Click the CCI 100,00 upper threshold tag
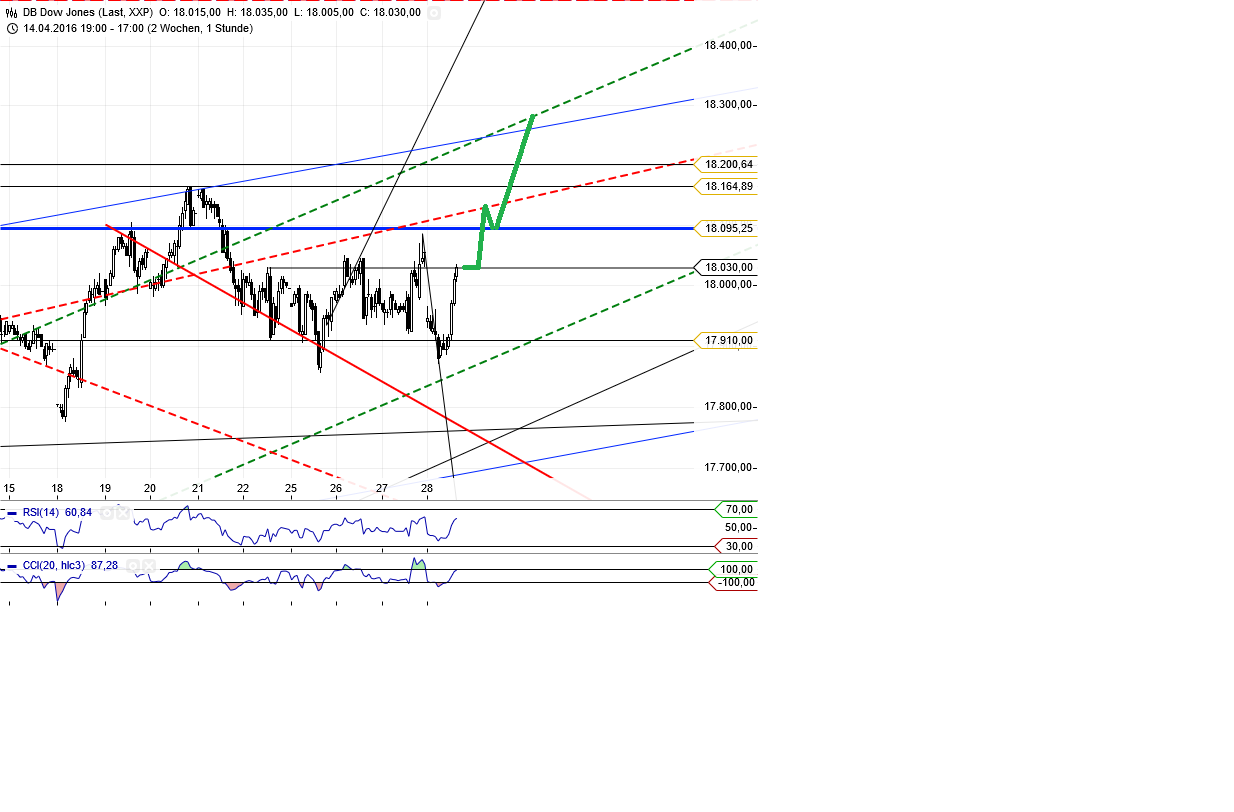The width and height of the screenshot is (1234, 812). coord(735,569)
